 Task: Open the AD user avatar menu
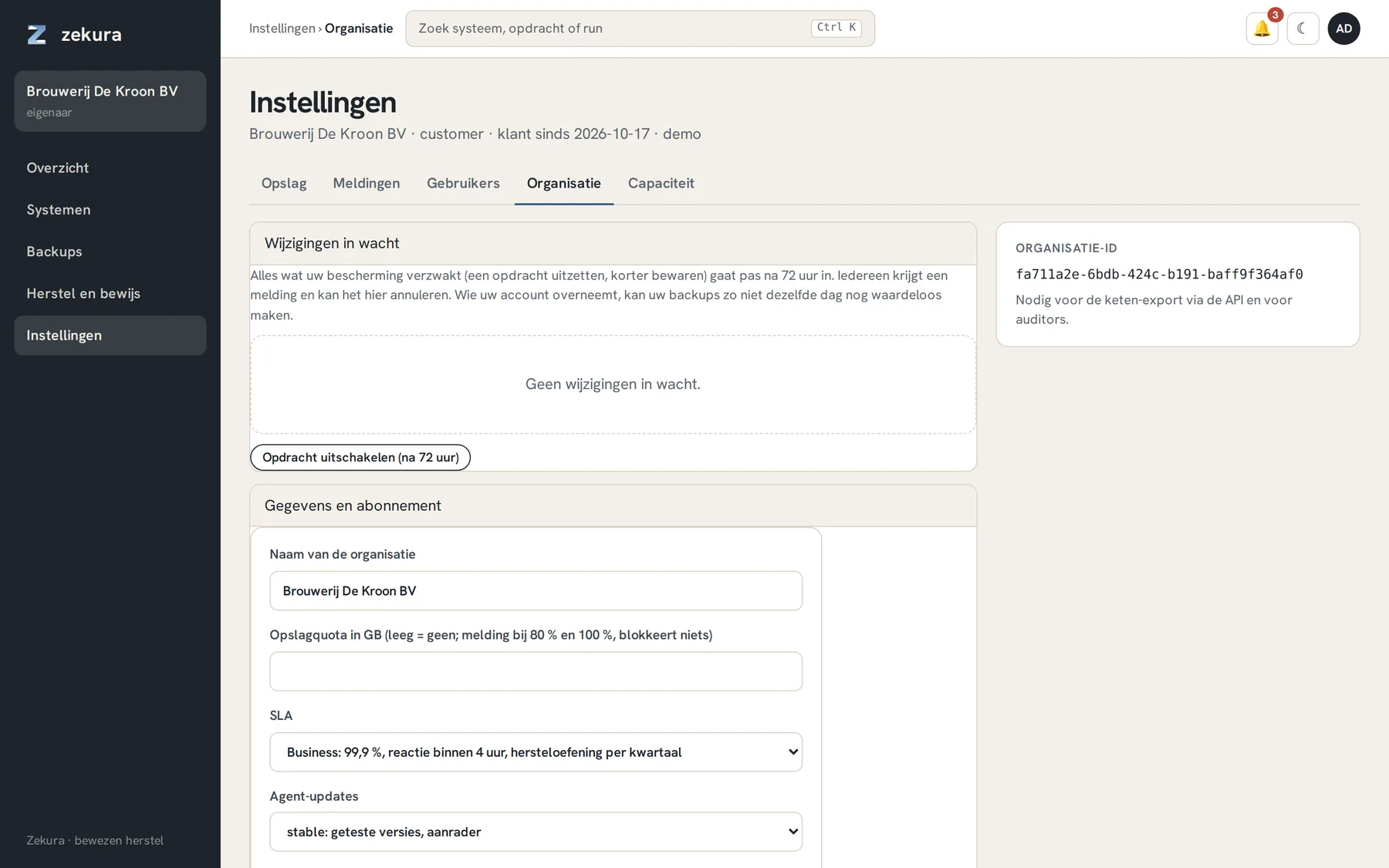1343,29
